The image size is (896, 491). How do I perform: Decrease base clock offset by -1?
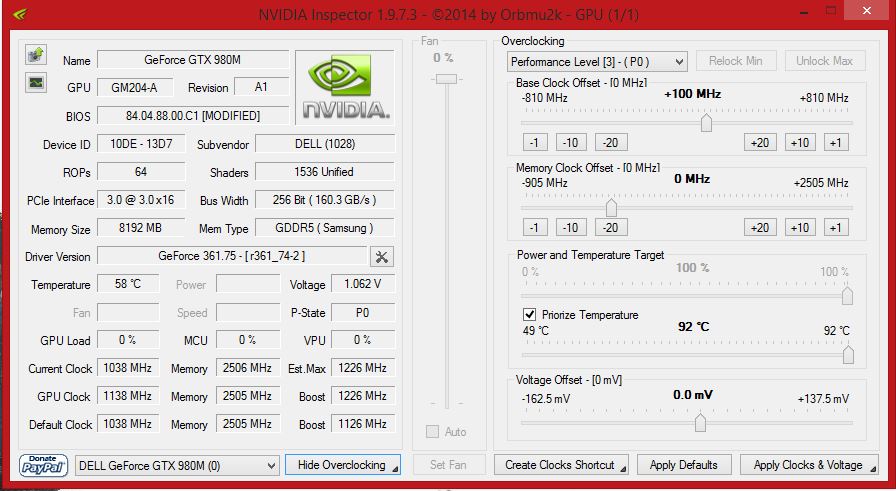(x=535, y=142)
